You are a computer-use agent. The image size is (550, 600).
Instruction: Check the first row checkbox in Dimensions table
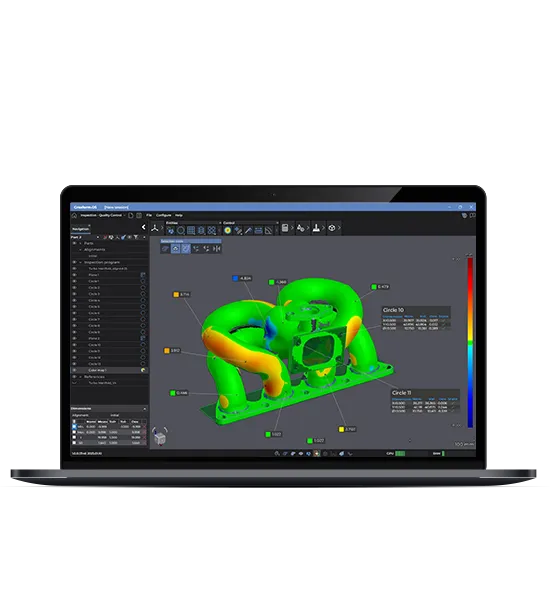(74, 427)
